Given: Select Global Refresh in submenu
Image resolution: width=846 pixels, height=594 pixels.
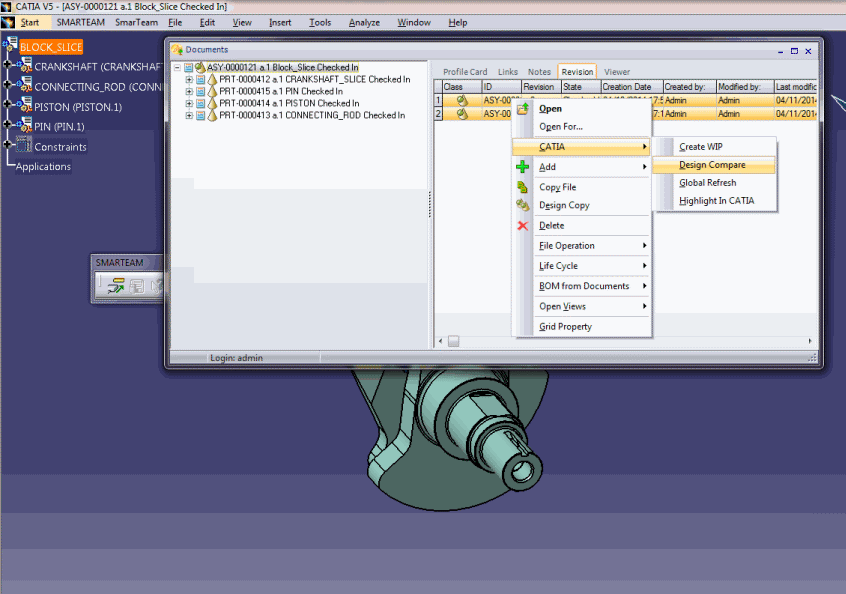Looking at the screenshot, I should pos(713,182).
